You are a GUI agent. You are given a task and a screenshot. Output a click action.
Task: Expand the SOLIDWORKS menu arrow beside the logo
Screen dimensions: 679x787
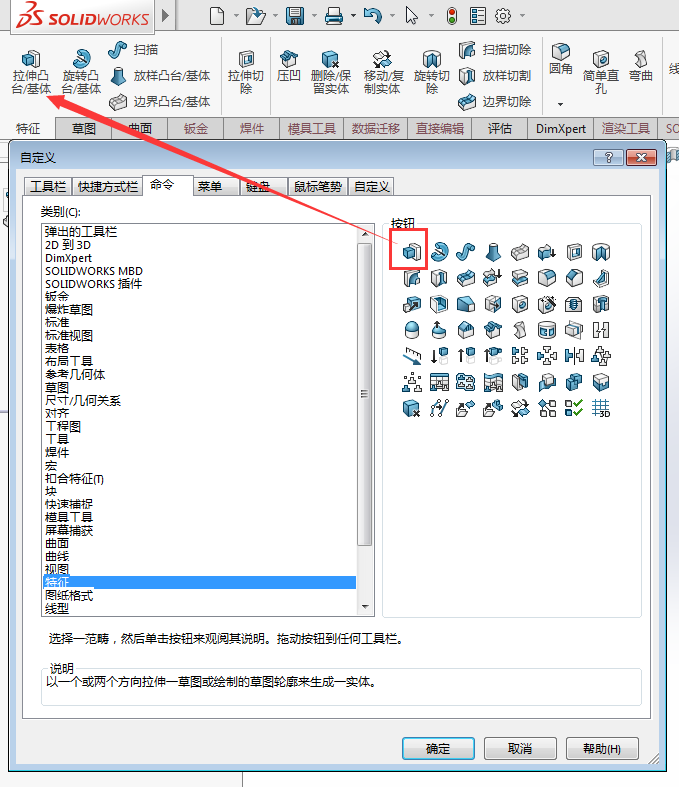pyautogui.click(x=165, y=16)
